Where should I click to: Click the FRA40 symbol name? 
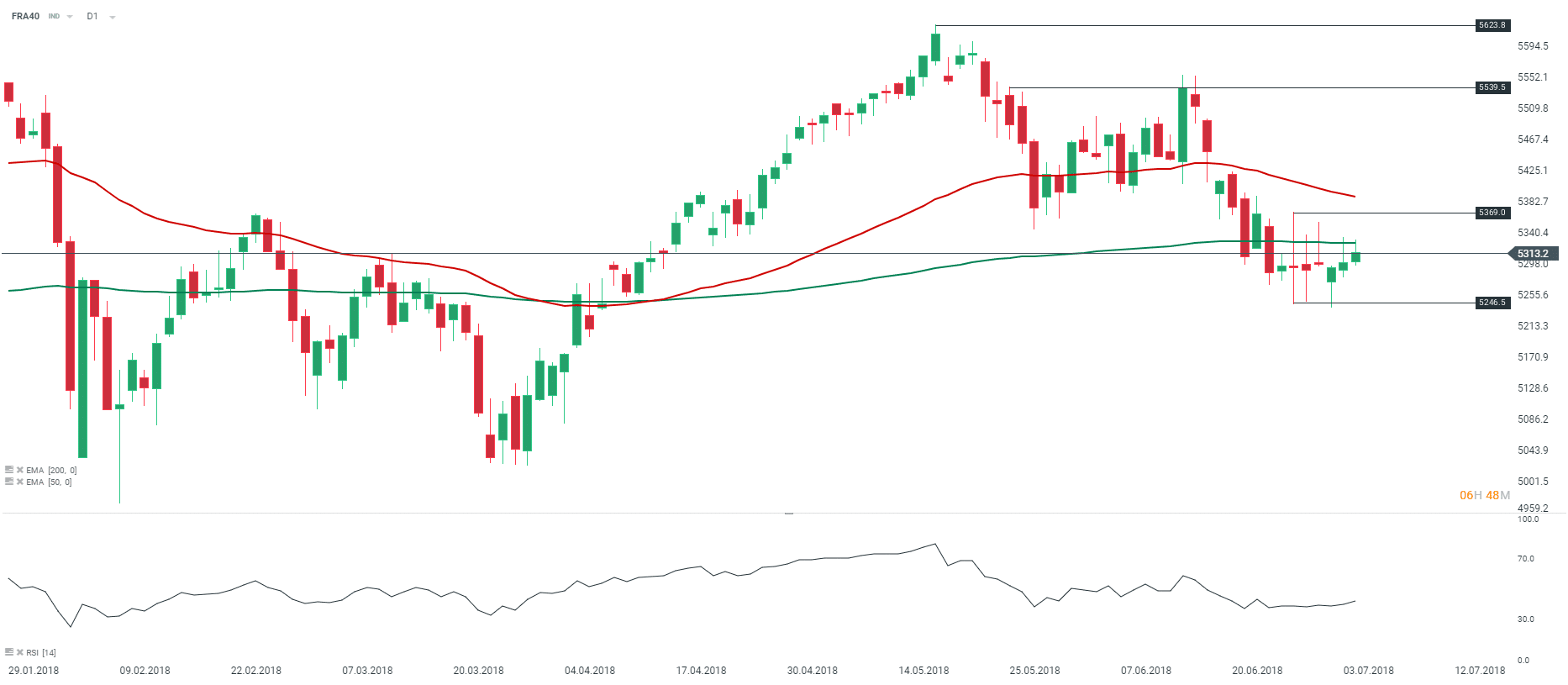(x=25, y=16)
